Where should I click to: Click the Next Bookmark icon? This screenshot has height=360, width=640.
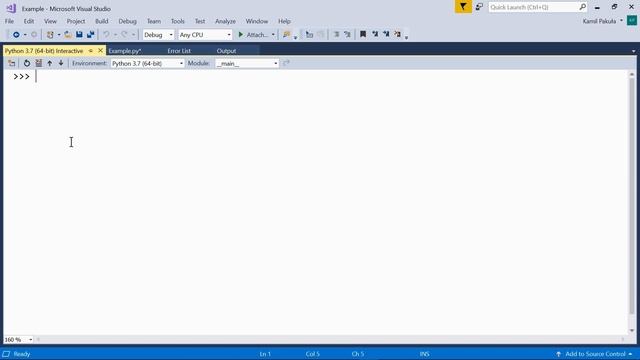386,35
